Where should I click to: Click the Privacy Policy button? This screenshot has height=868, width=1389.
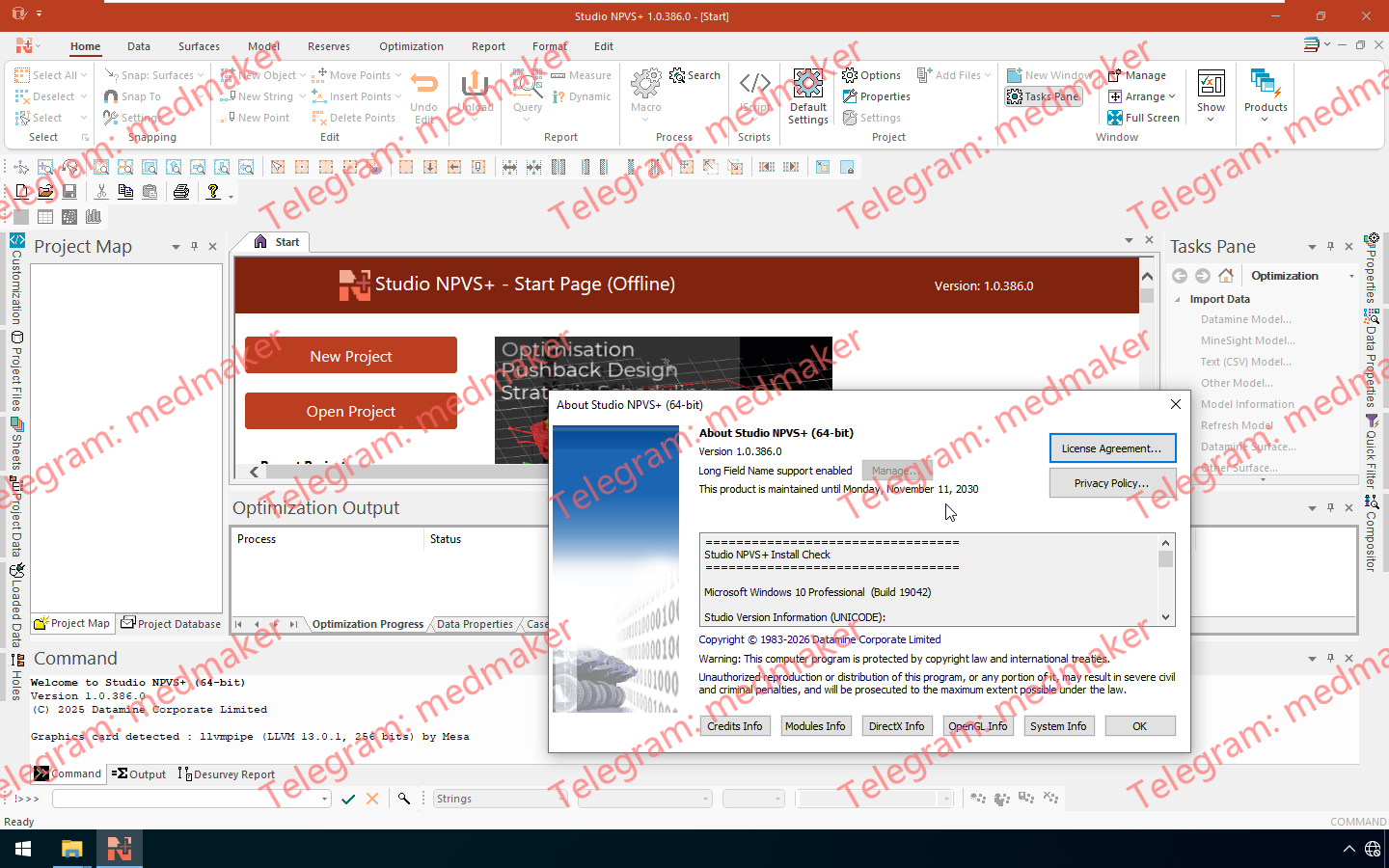click(1112, 483)
